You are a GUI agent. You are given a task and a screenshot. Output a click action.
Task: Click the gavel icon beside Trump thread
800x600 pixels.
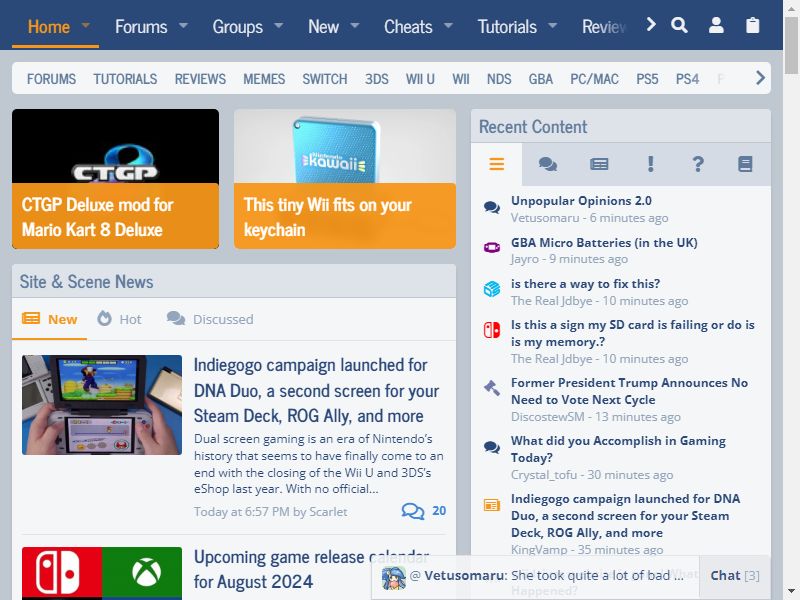[x=492, y=388]
